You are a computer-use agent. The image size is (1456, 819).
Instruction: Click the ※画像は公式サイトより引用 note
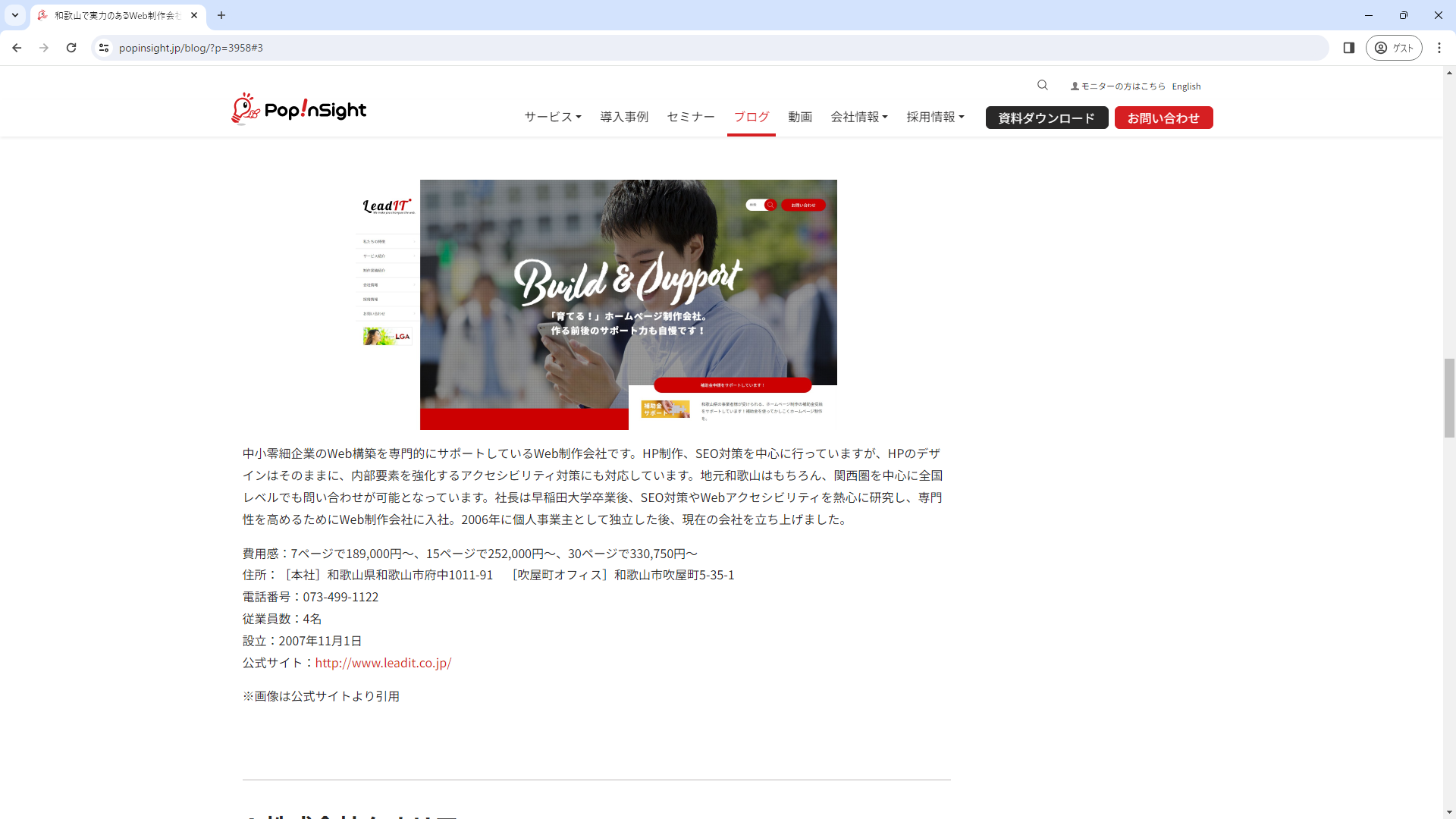pyautogui.click(x=321, y=696)
